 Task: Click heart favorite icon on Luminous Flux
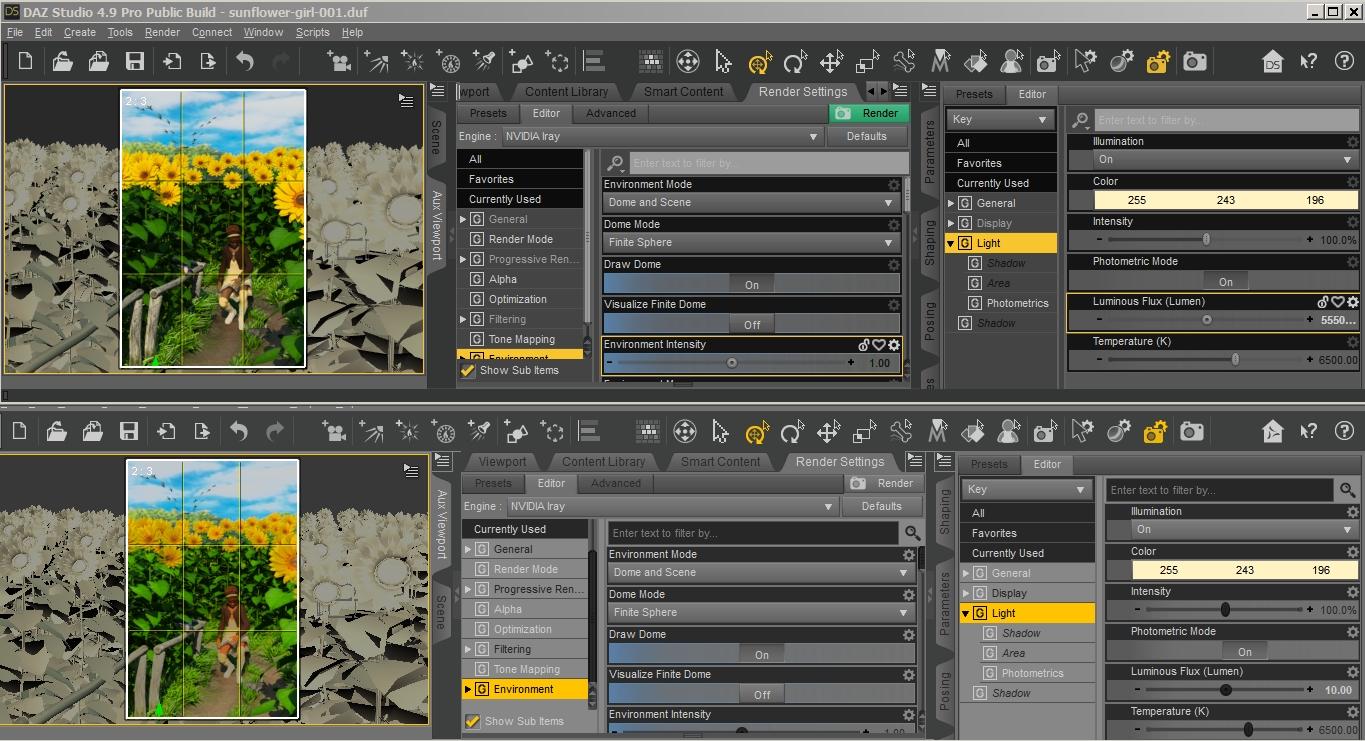[x=1337, y=302]
